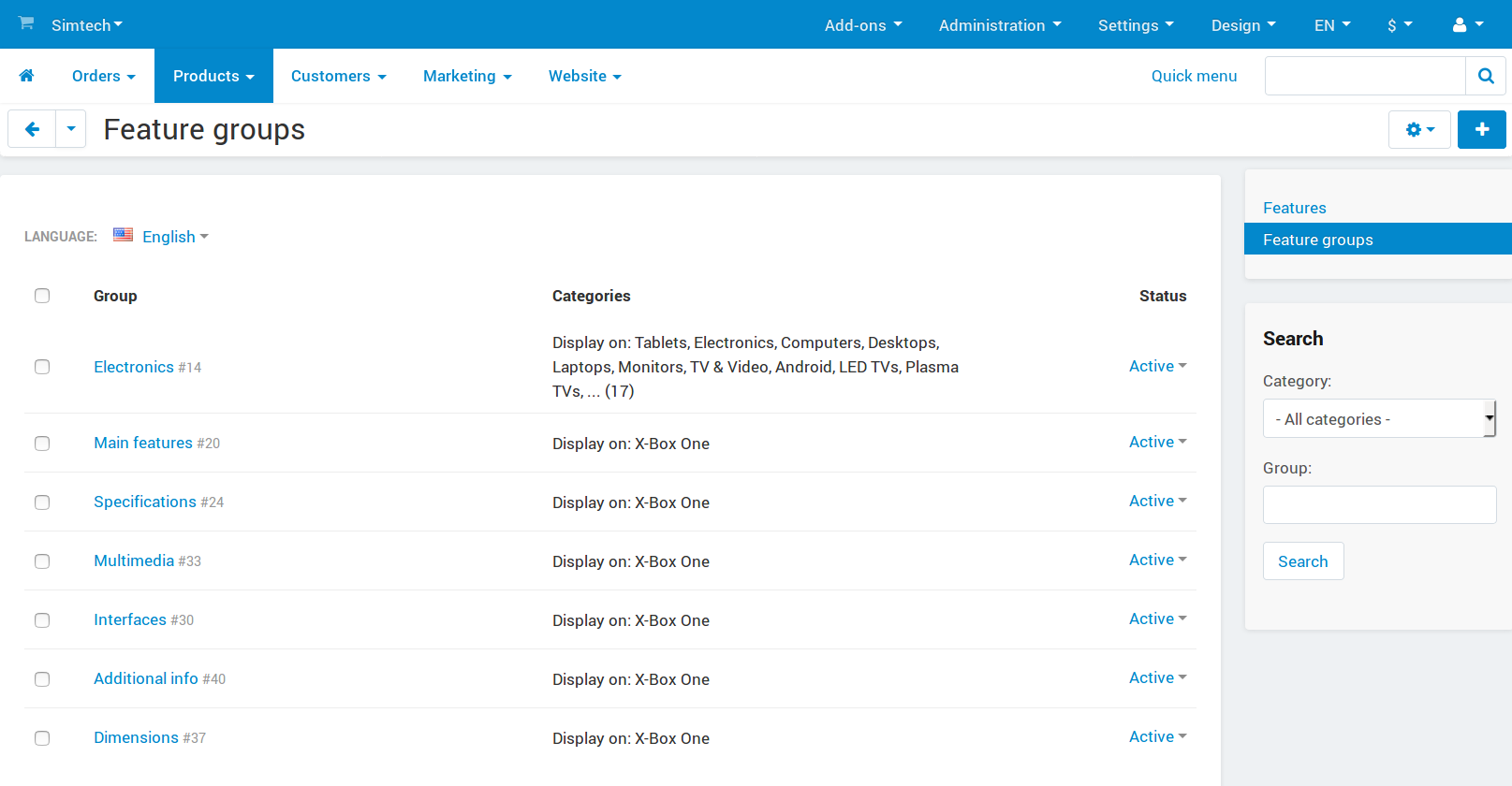
Task: Tick the Multimedia row checkbox
Action: pos(42,561)
